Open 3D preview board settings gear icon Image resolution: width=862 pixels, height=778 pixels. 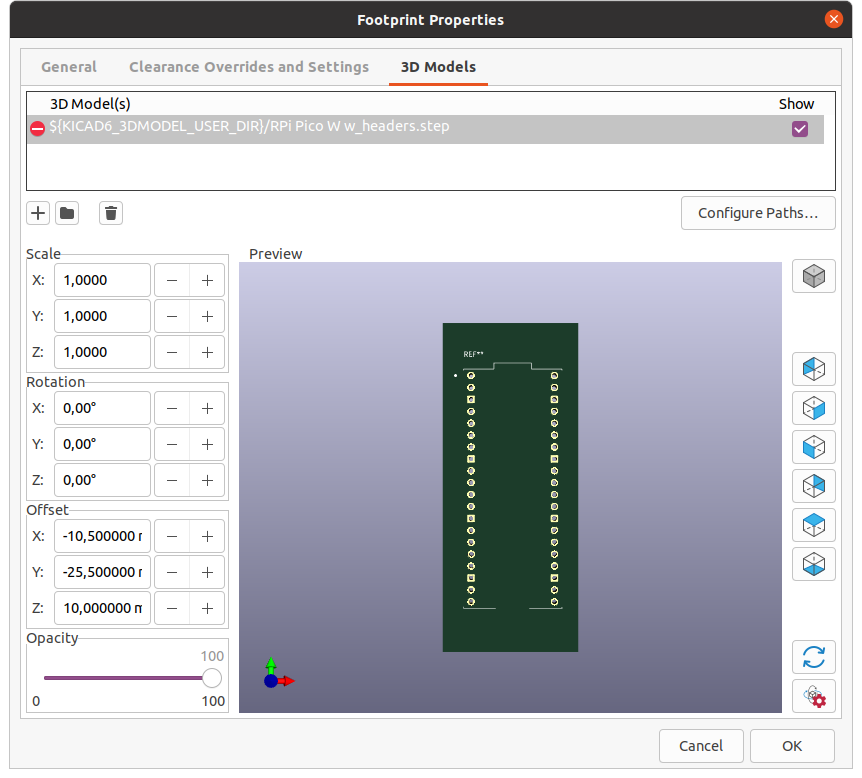pyautogui.click(x=813, y=696)
